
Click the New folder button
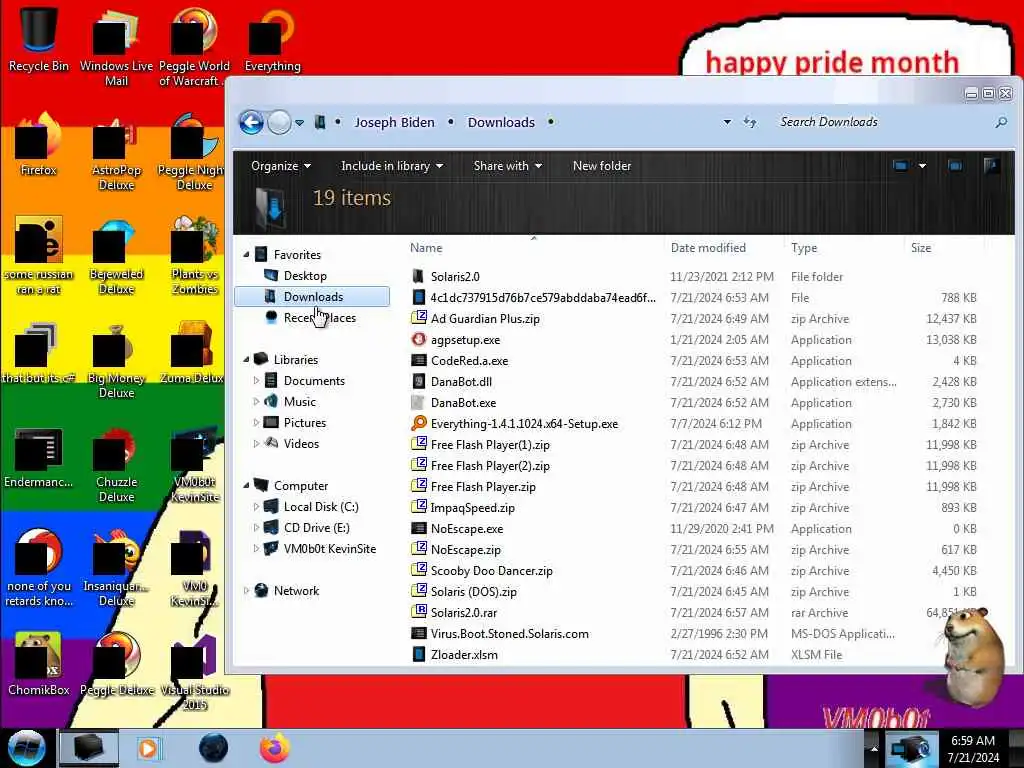[601, 166]
